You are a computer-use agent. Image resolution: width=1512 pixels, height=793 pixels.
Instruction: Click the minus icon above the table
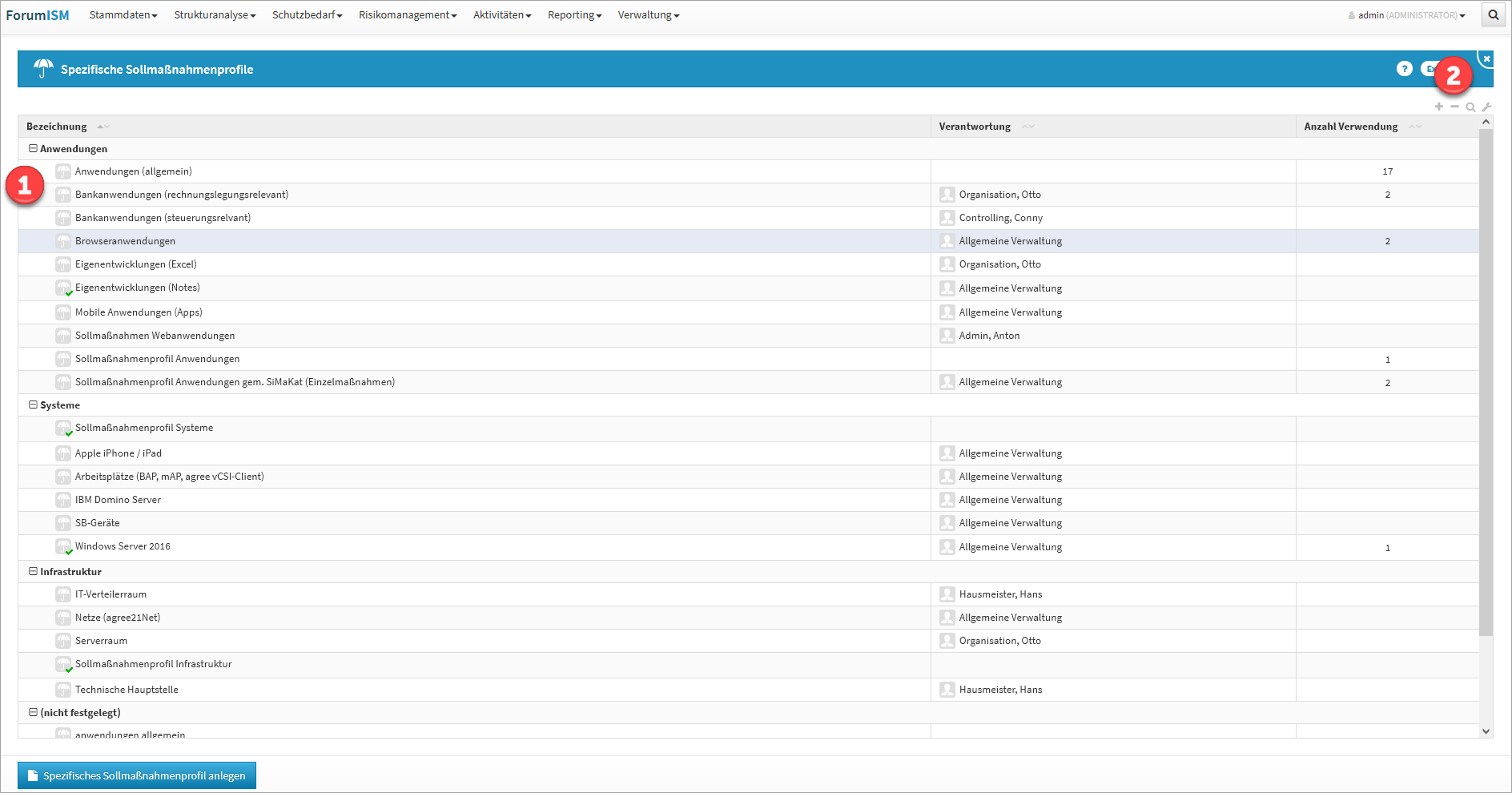[x=1454, y=107]
